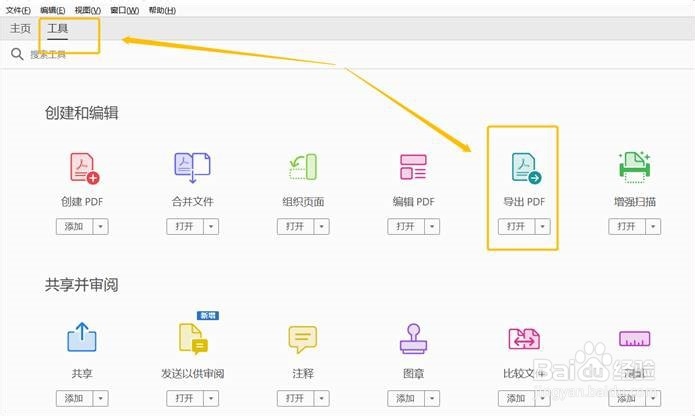Image resolution: width=695 pixels, height=416 pixels.
Task: Open the Share (共享) tool icon
Action: click(x=82, y=337)
